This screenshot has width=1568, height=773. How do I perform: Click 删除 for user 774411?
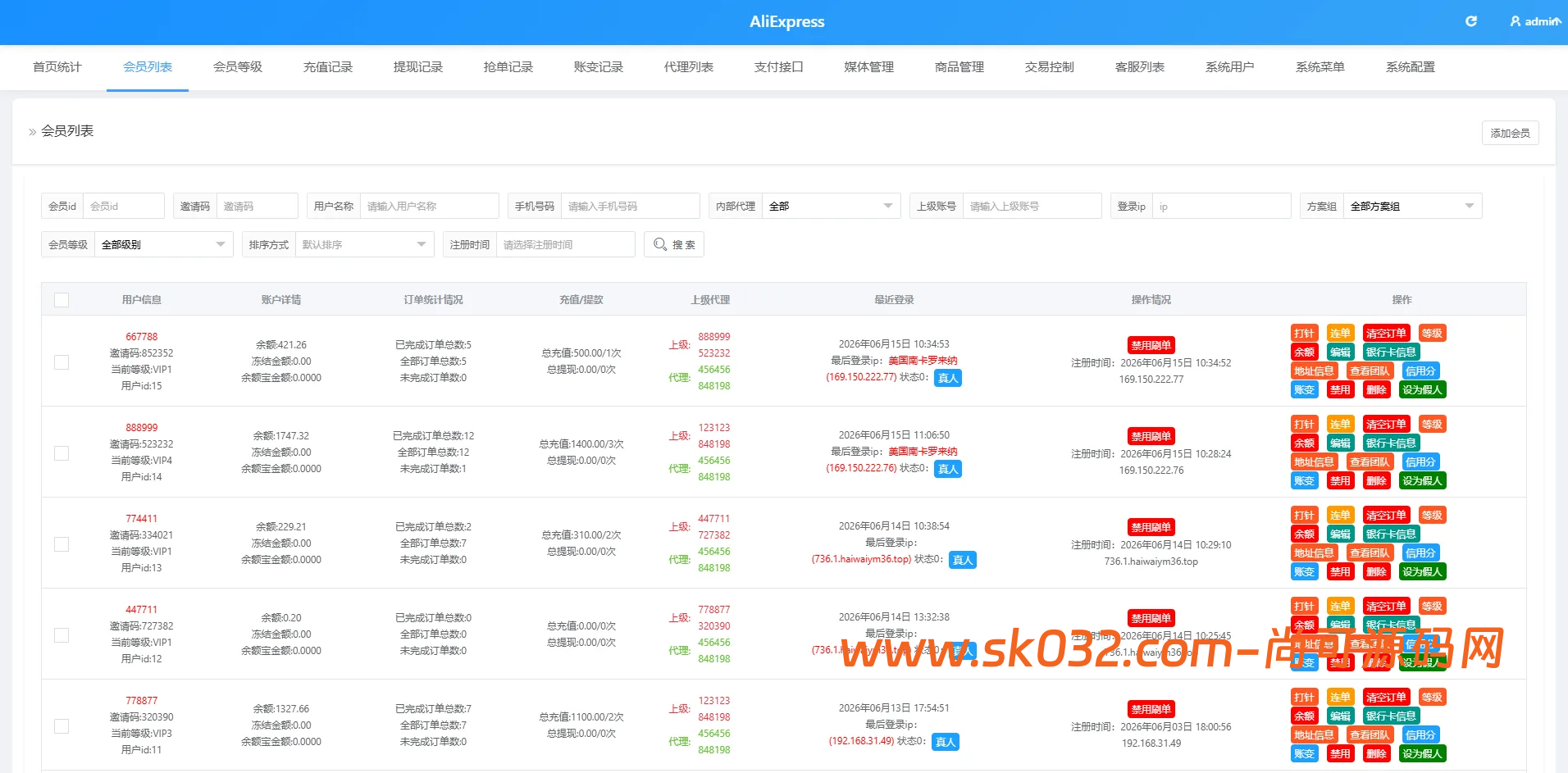coord(1376,572)
